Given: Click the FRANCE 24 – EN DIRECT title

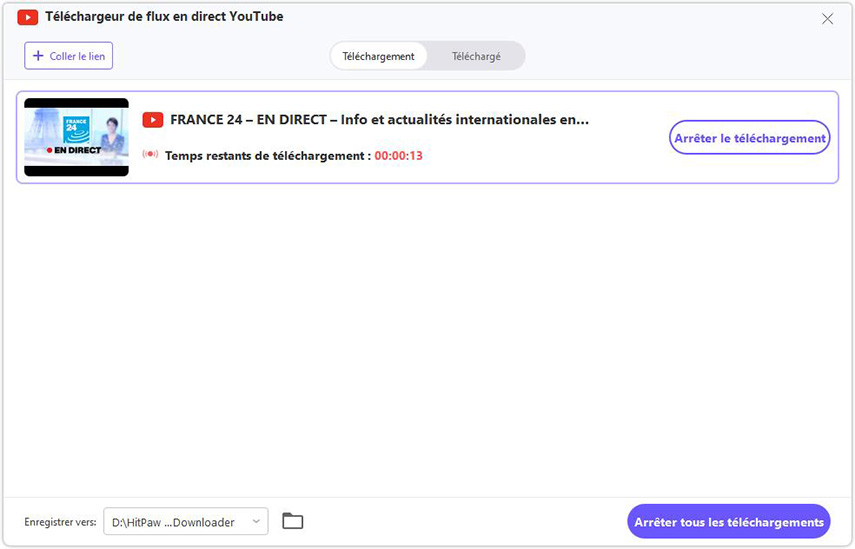Looking at the screenshot, I should click(x=380, y=119).
